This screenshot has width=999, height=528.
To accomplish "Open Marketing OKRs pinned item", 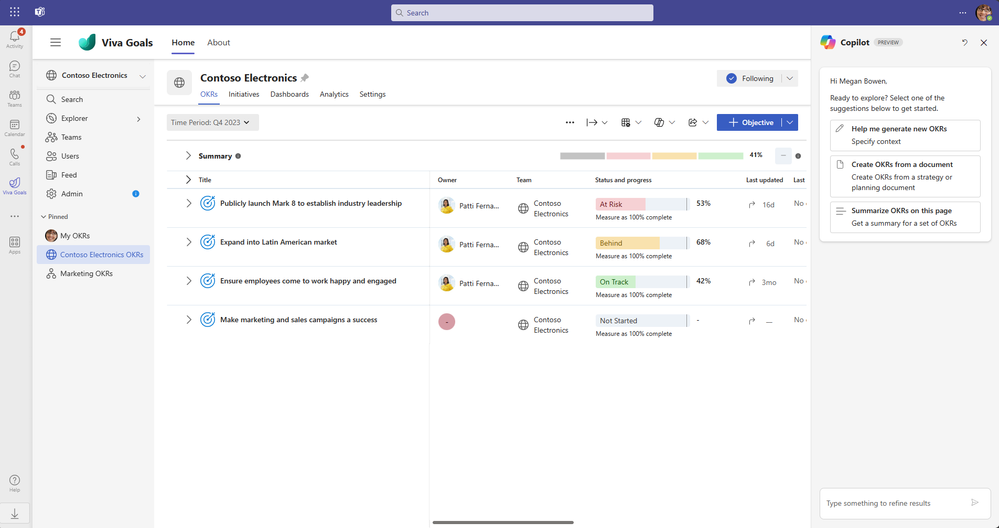I will [x=94, y=273].
